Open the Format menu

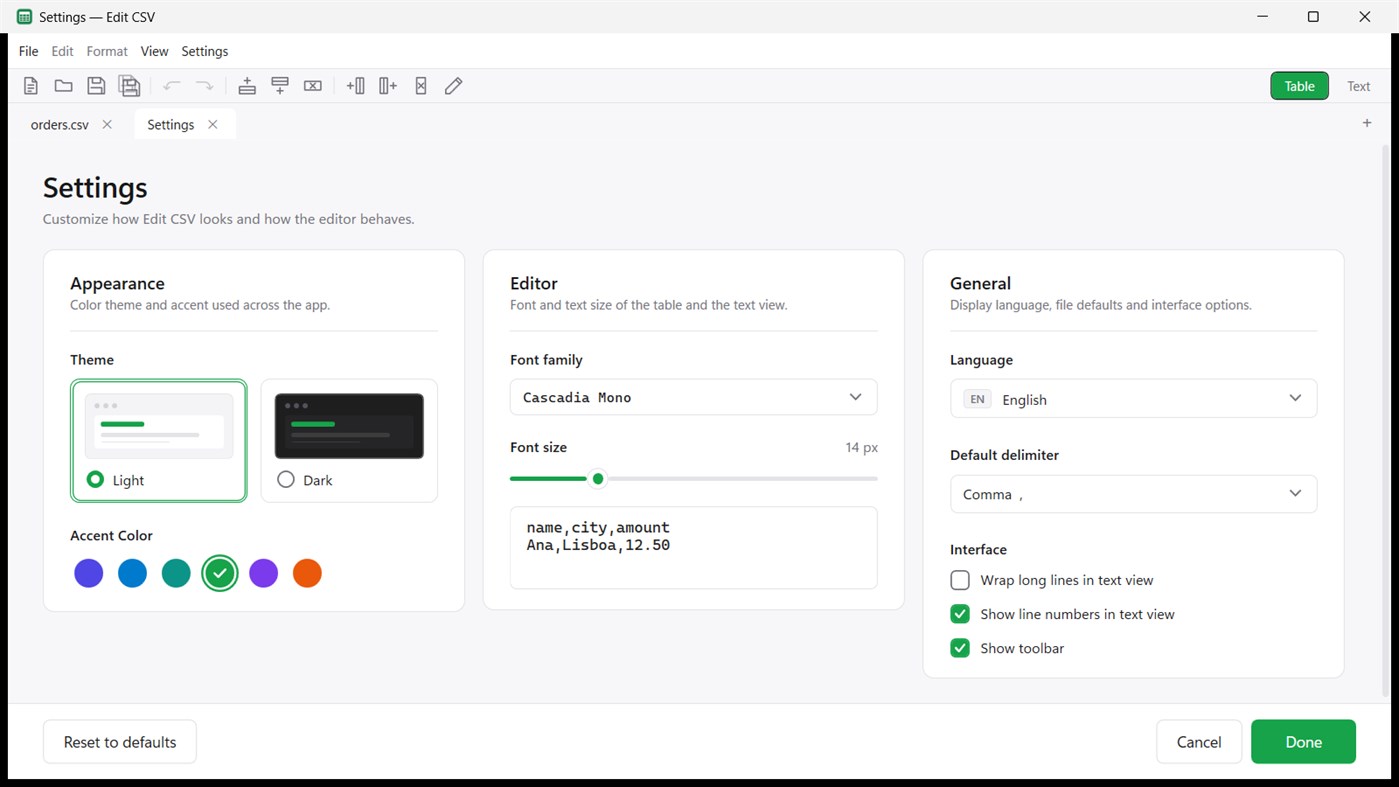coord(107,51)
